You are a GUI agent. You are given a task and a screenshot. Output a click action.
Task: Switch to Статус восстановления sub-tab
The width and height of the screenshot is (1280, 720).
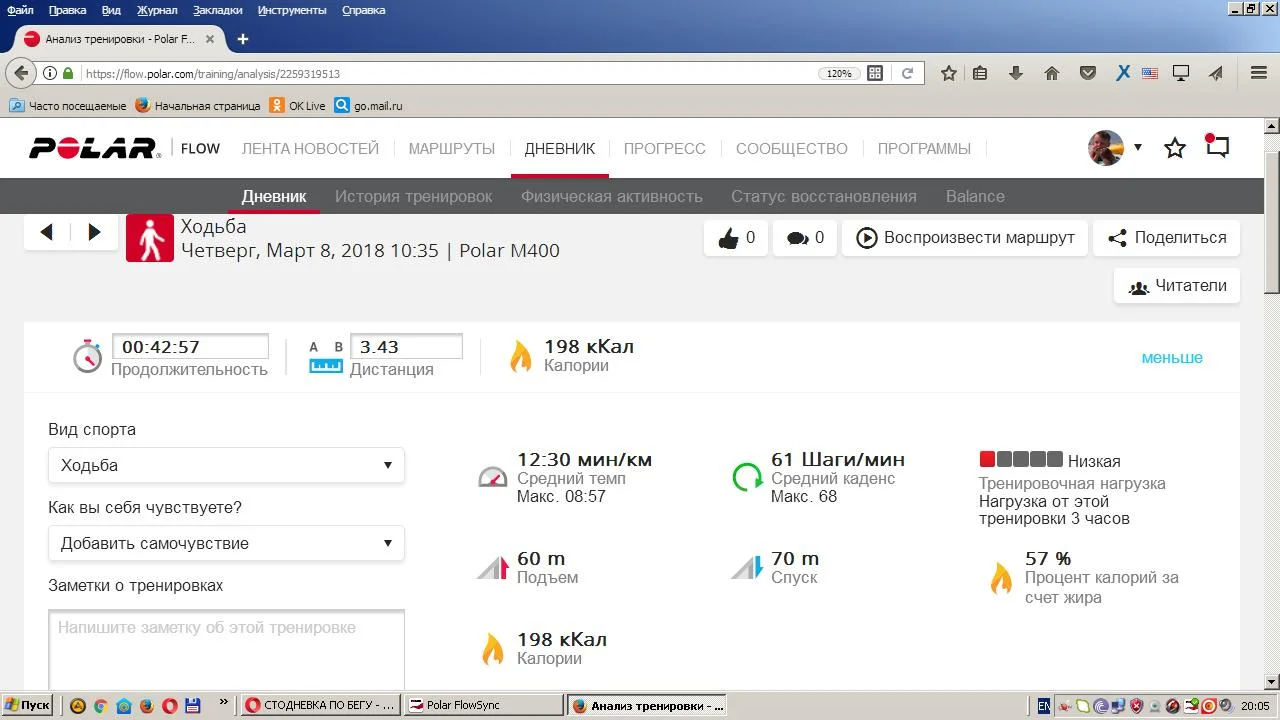(x=824, y=196)
